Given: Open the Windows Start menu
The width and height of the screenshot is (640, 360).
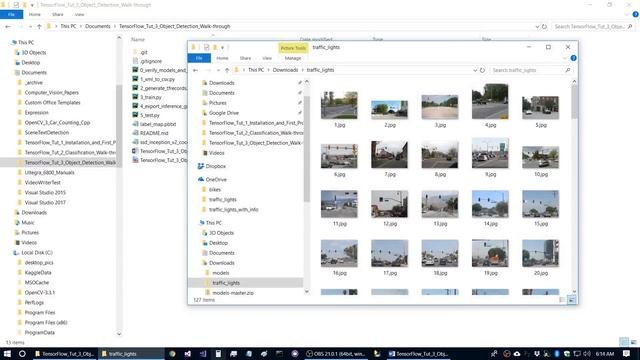Looking at the screenshot, I should click(x=7, y=354).
